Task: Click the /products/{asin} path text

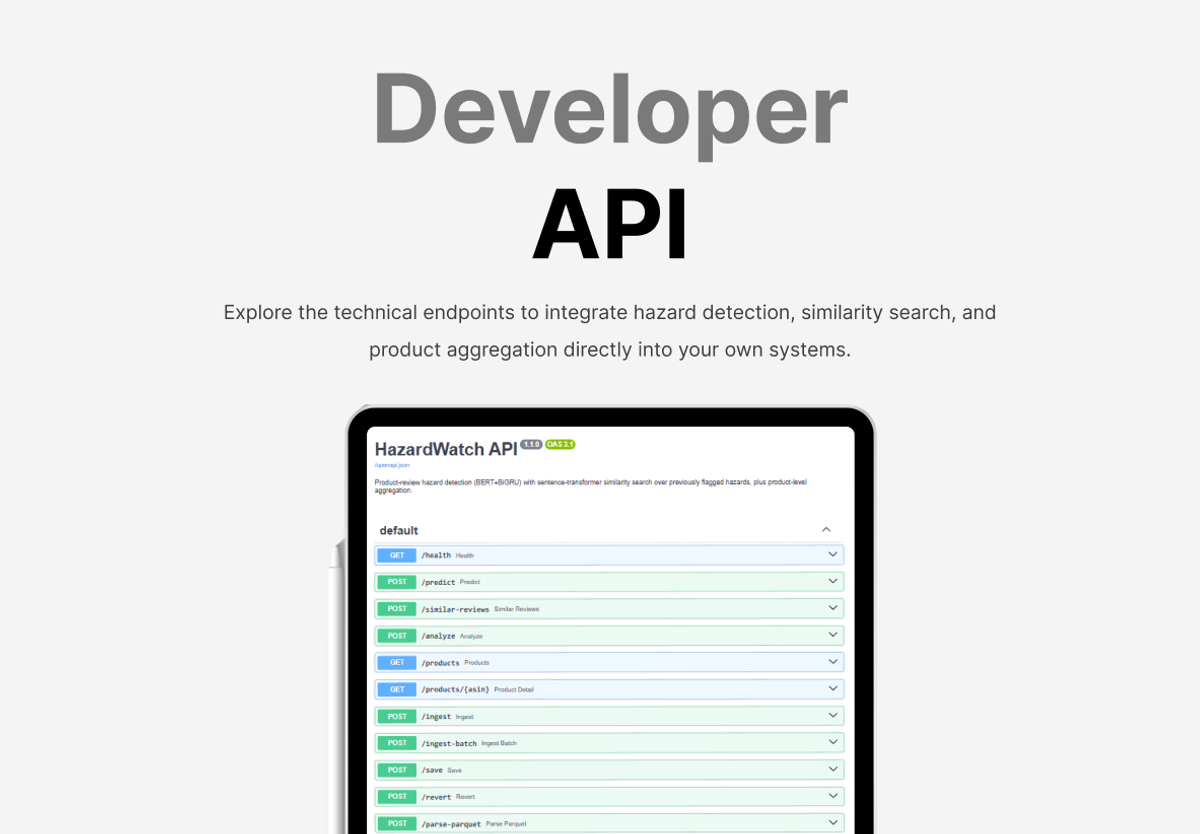Action: (455, 690)
